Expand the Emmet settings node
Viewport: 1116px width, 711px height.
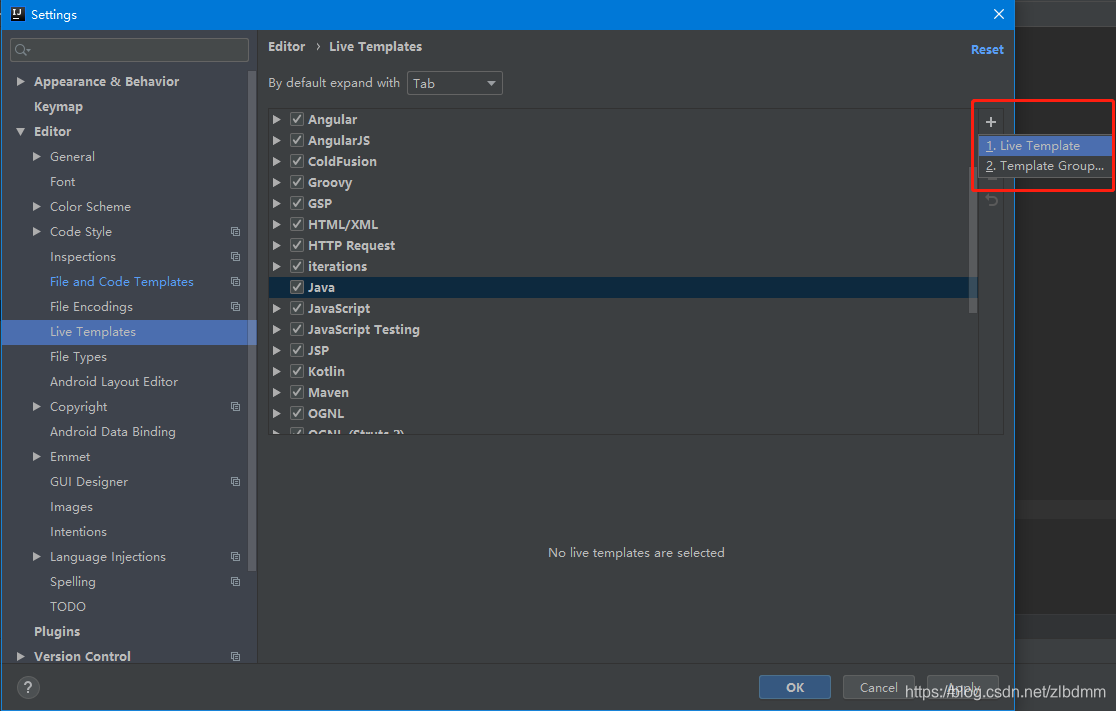tap(37, 457)
